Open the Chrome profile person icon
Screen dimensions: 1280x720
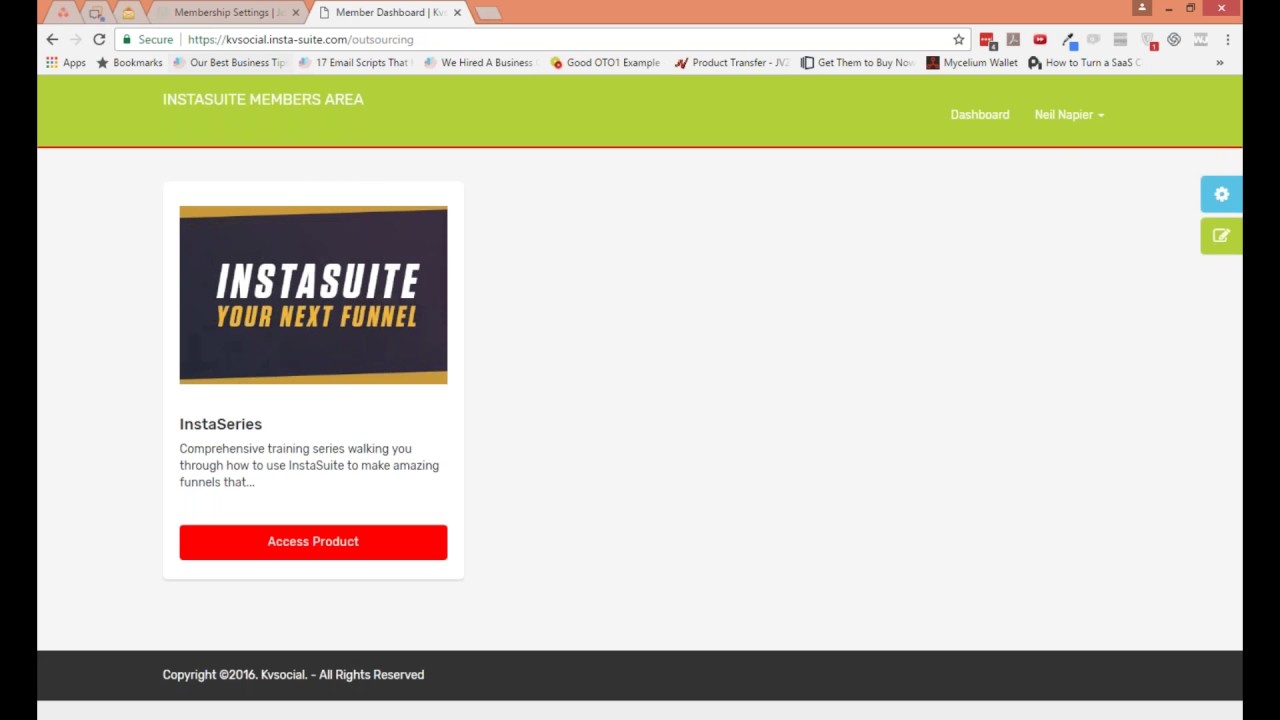click(x=1142, y=8)
